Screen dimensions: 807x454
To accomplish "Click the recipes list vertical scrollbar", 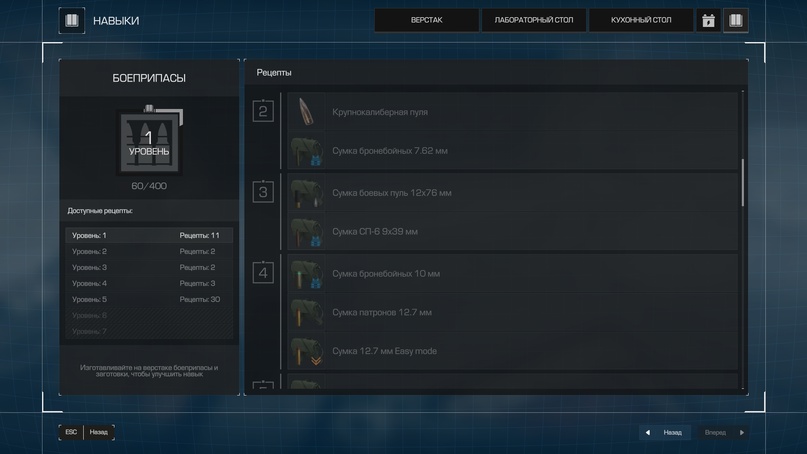I will point(742,182).
